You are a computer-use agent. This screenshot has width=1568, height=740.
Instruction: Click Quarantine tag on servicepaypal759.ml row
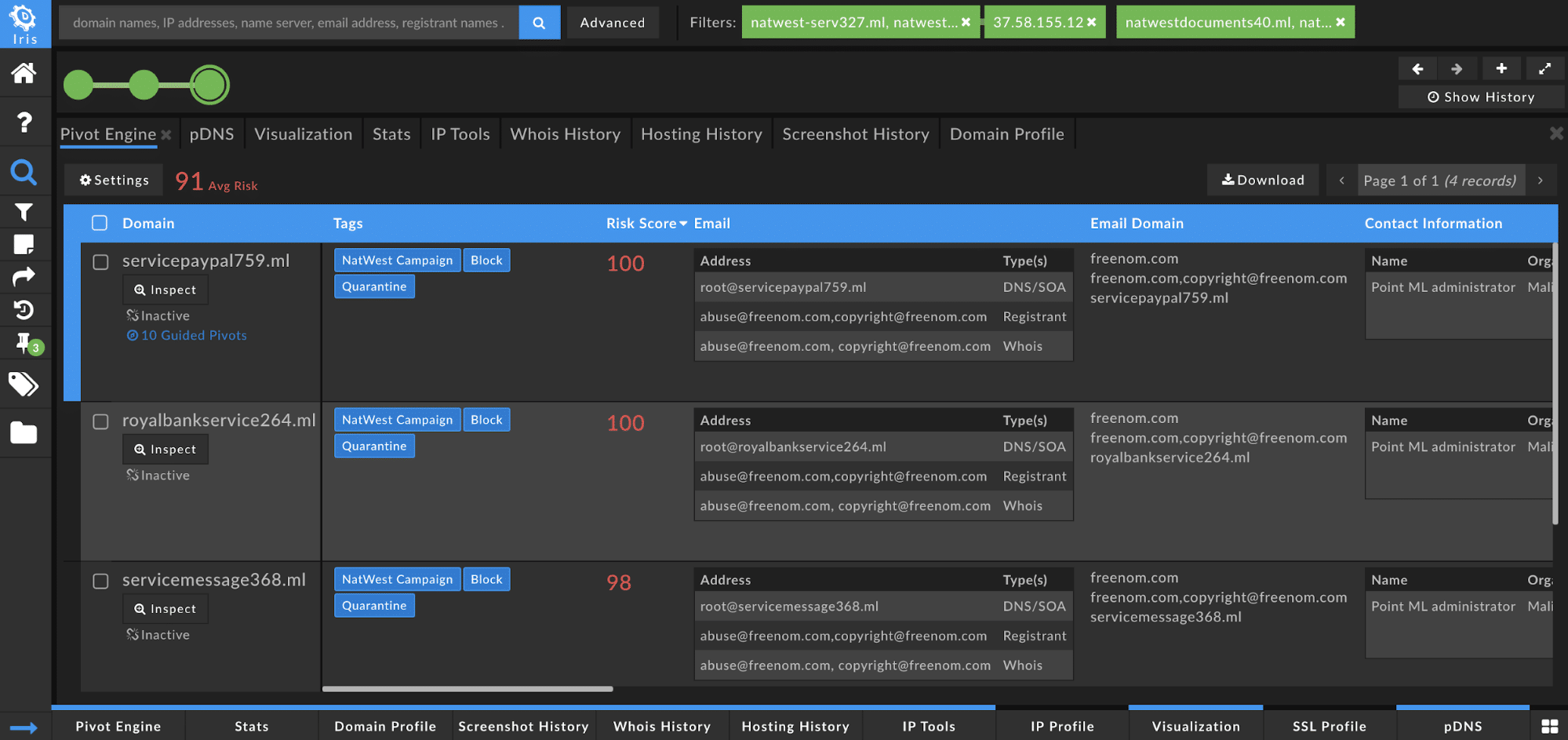click(x=374, y=286)
